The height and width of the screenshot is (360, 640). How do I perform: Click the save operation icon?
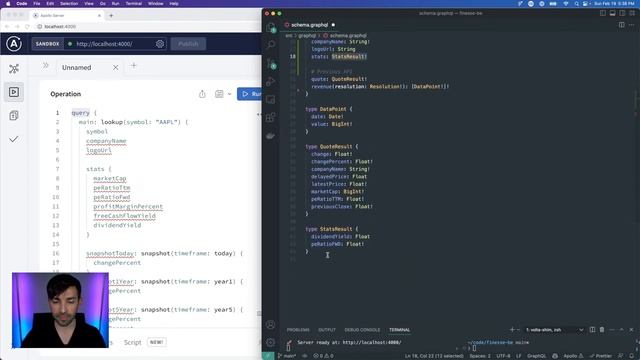point(219,94)
